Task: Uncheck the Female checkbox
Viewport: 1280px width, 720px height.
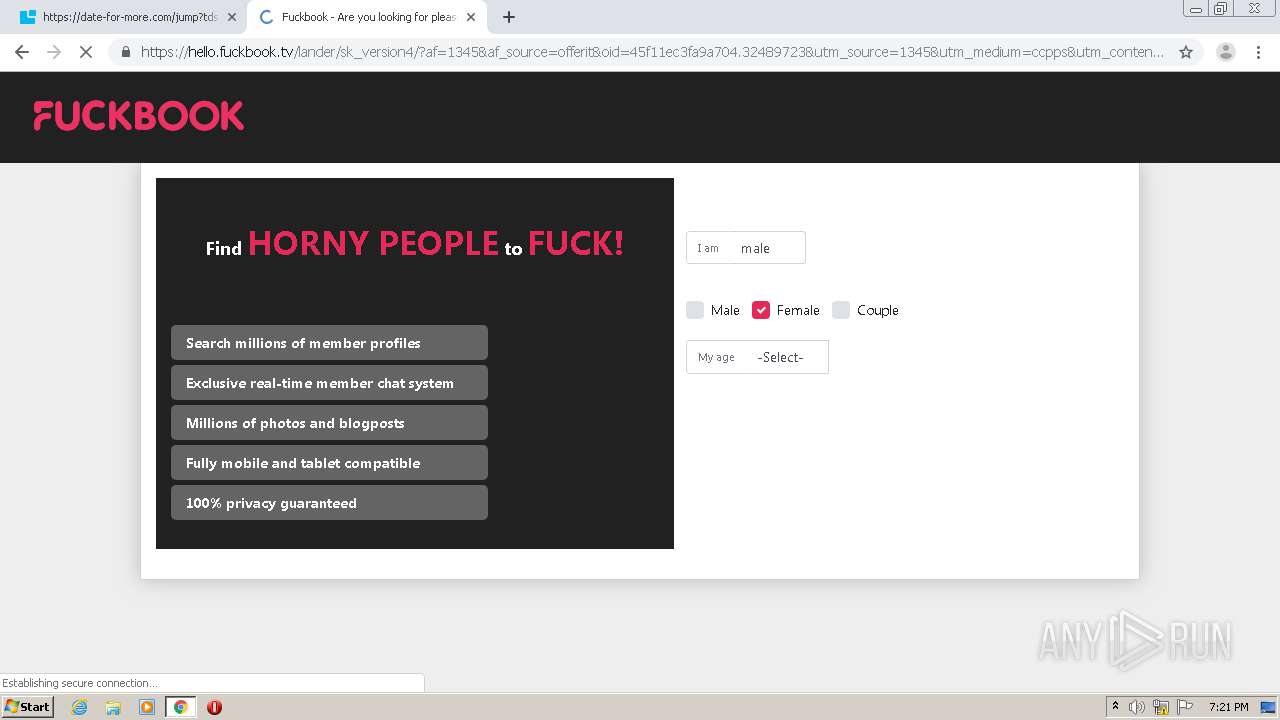Action: [x=761, y=310]
